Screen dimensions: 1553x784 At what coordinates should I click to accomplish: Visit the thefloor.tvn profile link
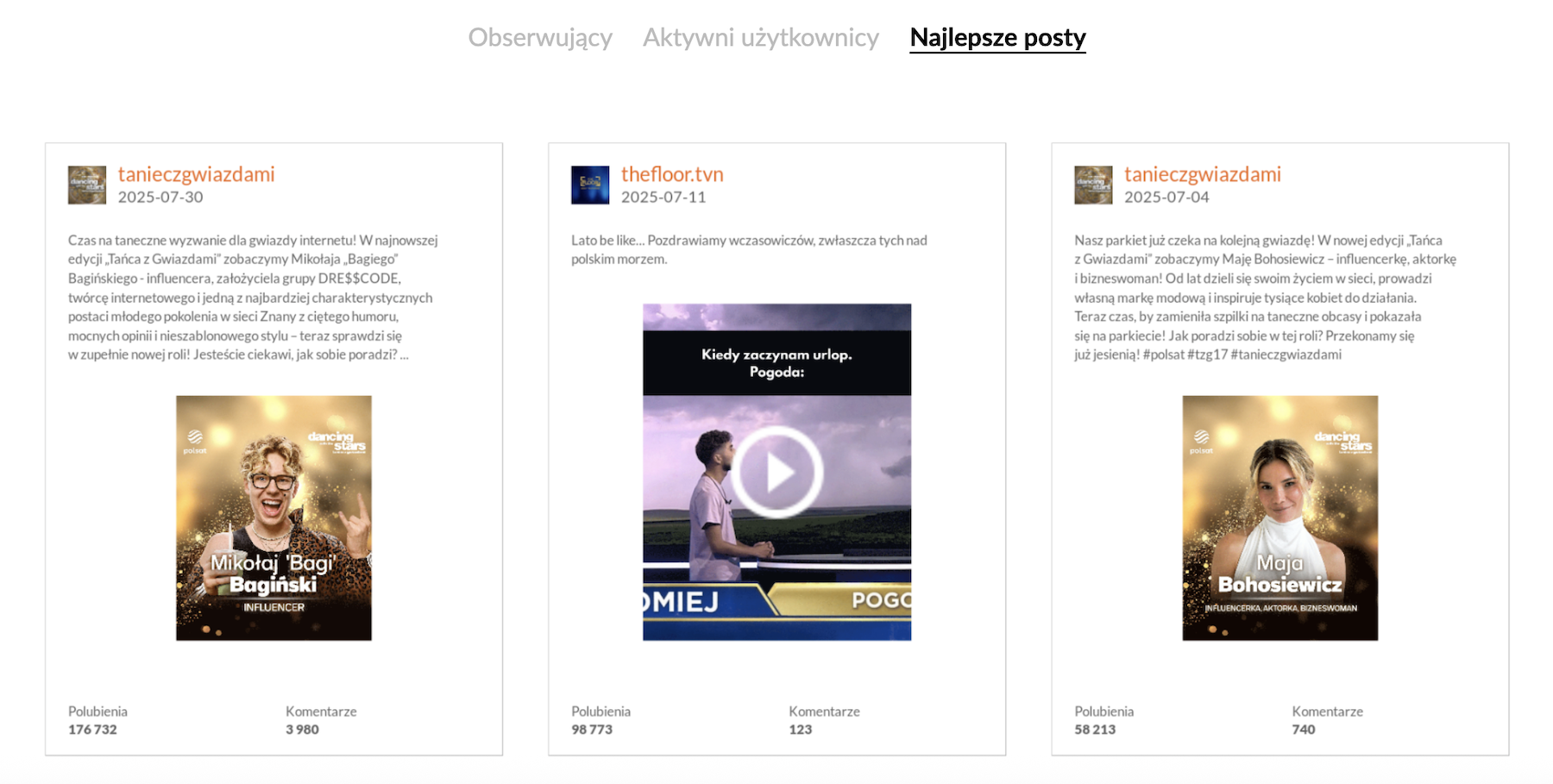(x=672, y=174)
